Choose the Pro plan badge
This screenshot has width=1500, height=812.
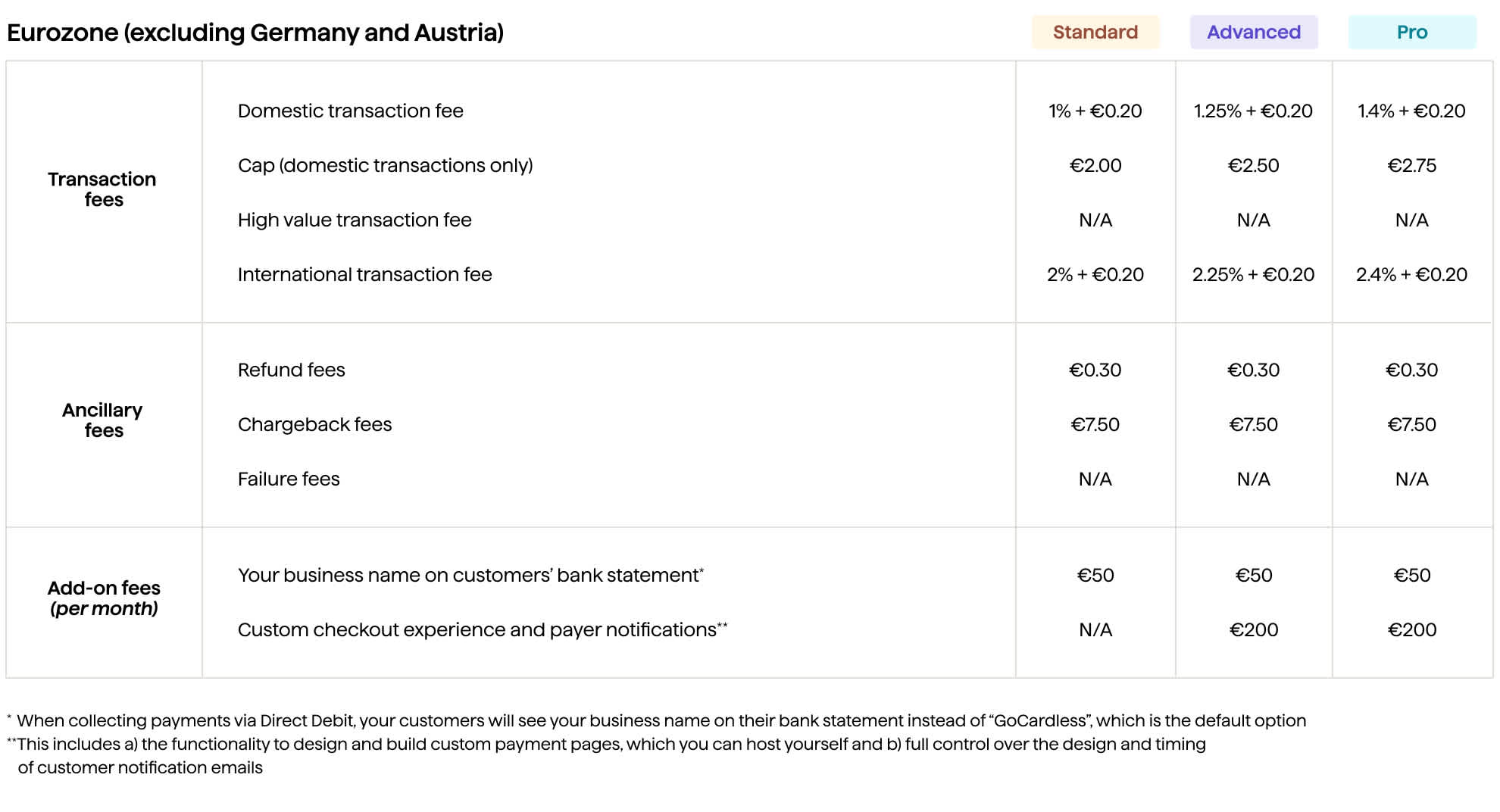point(1411,33)
